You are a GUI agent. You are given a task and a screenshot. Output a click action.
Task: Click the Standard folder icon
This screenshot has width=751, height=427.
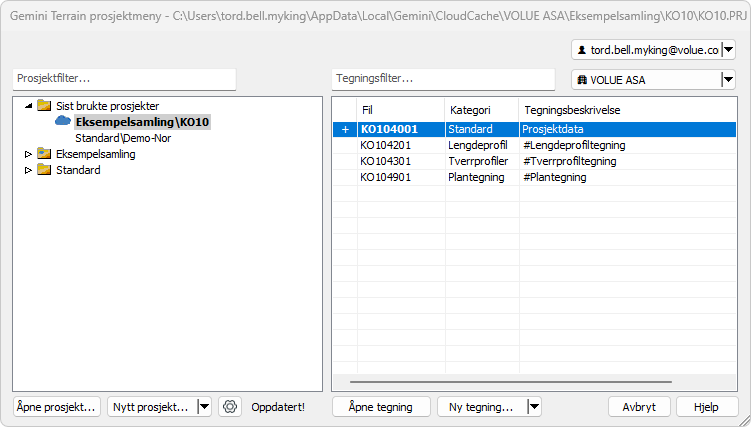point(44,170)
